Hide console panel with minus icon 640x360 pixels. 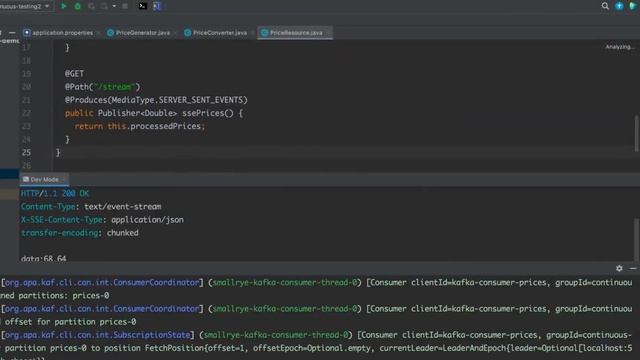coord(633,268)
